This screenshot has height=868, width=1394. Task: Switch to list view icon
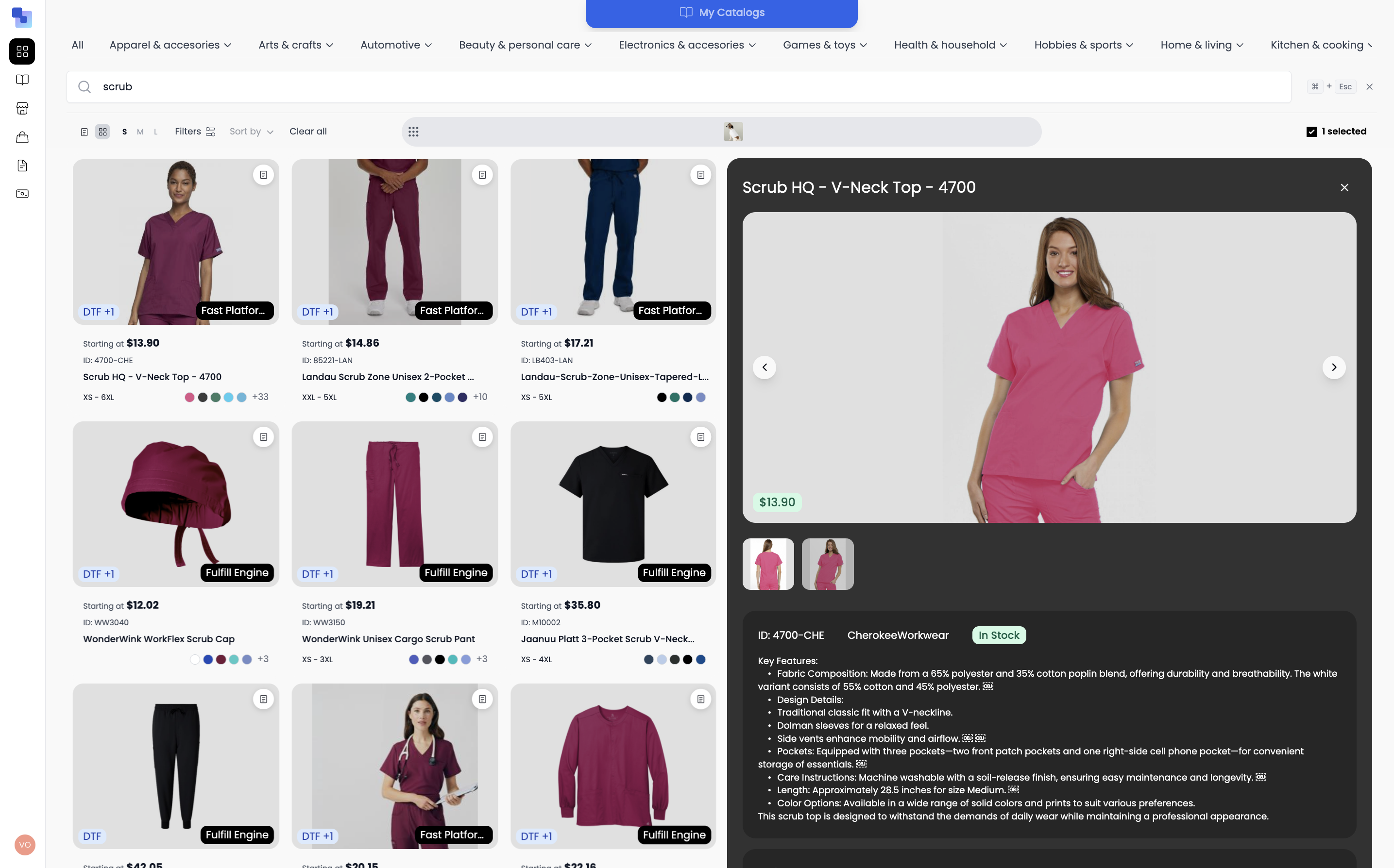[84, 132]
